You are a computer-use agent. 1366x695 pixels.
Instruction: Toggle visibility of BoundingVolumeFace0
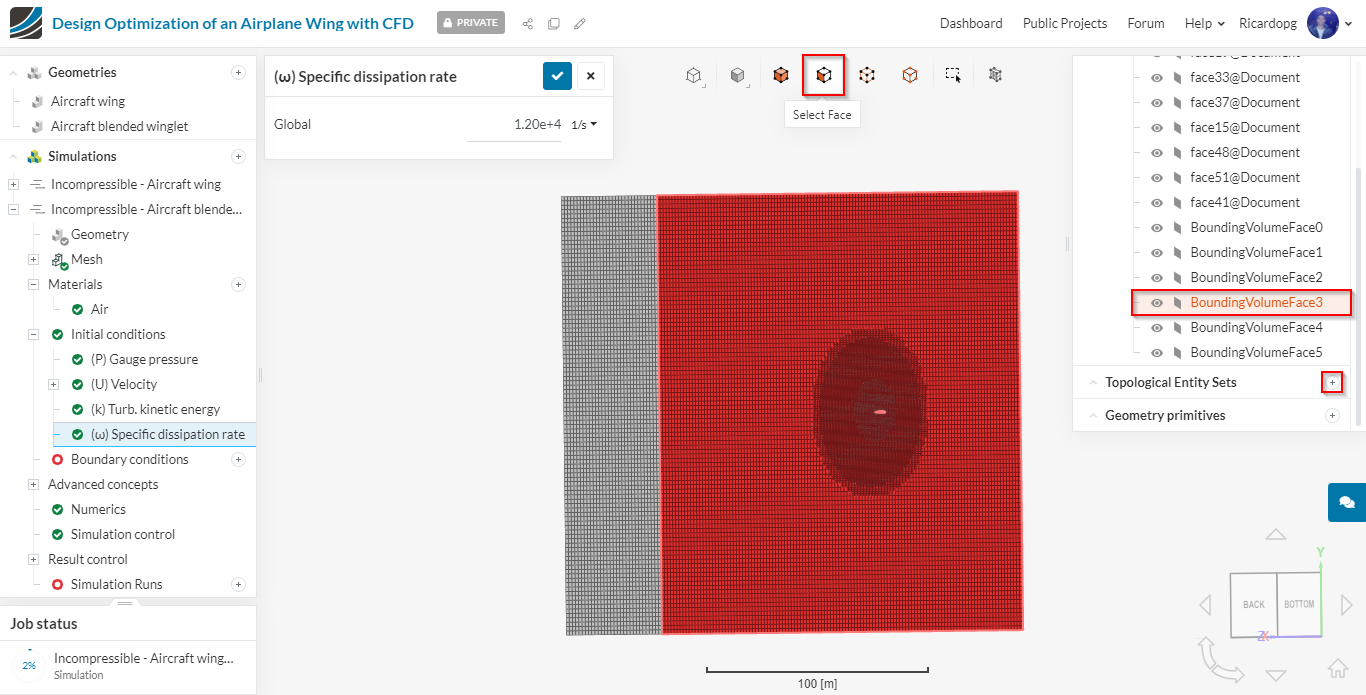tap(1157, 227)
